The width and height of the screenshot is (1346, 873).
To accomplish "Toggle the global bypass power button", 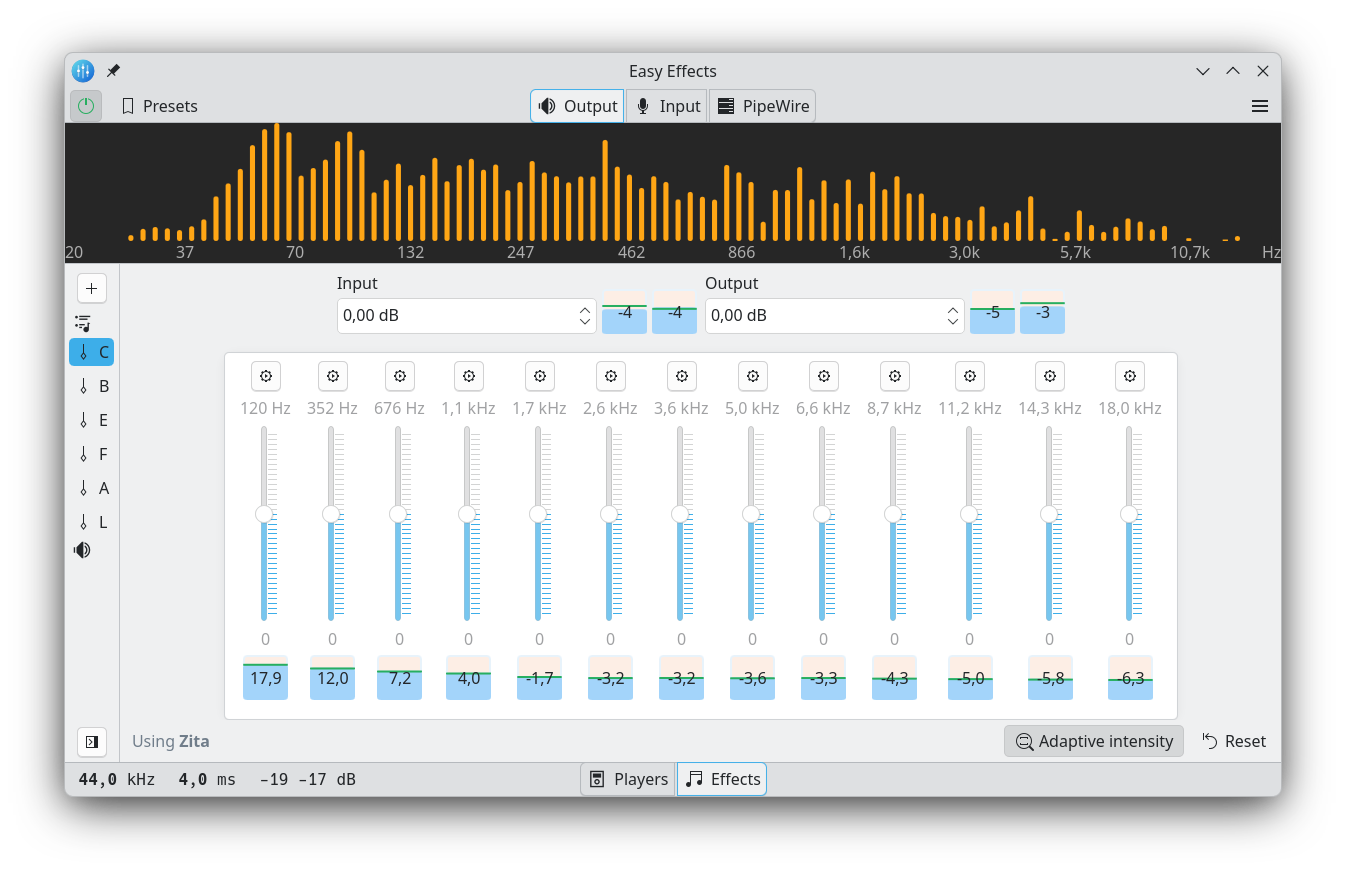I will click(86, 106).
